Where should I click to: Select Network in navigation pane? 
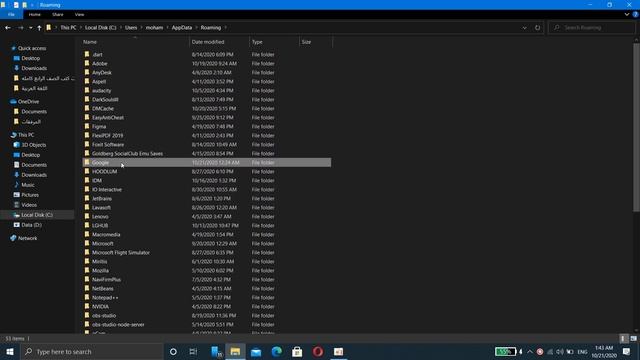[27, 238]
